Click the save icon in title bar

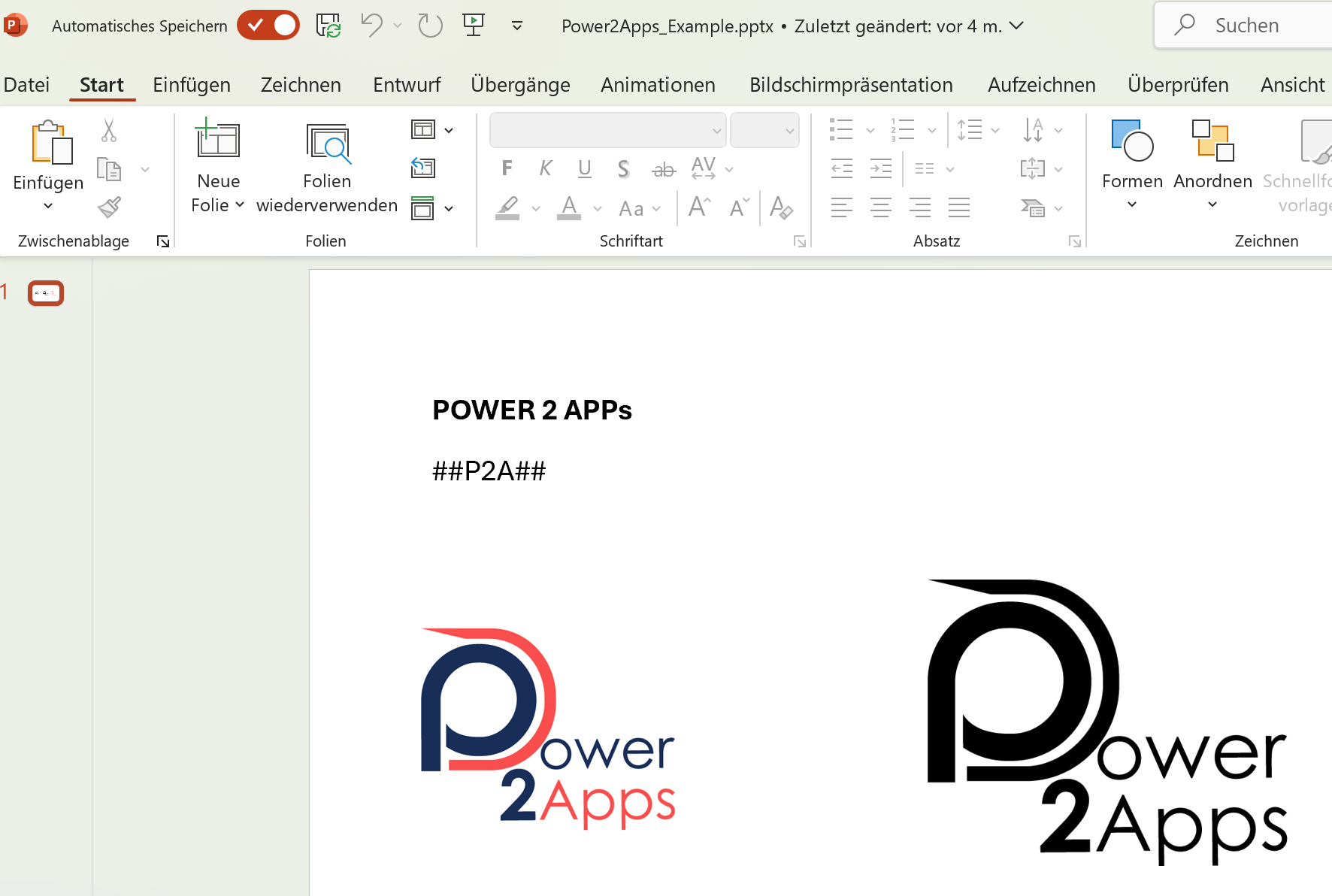click(x=328, y=26)
